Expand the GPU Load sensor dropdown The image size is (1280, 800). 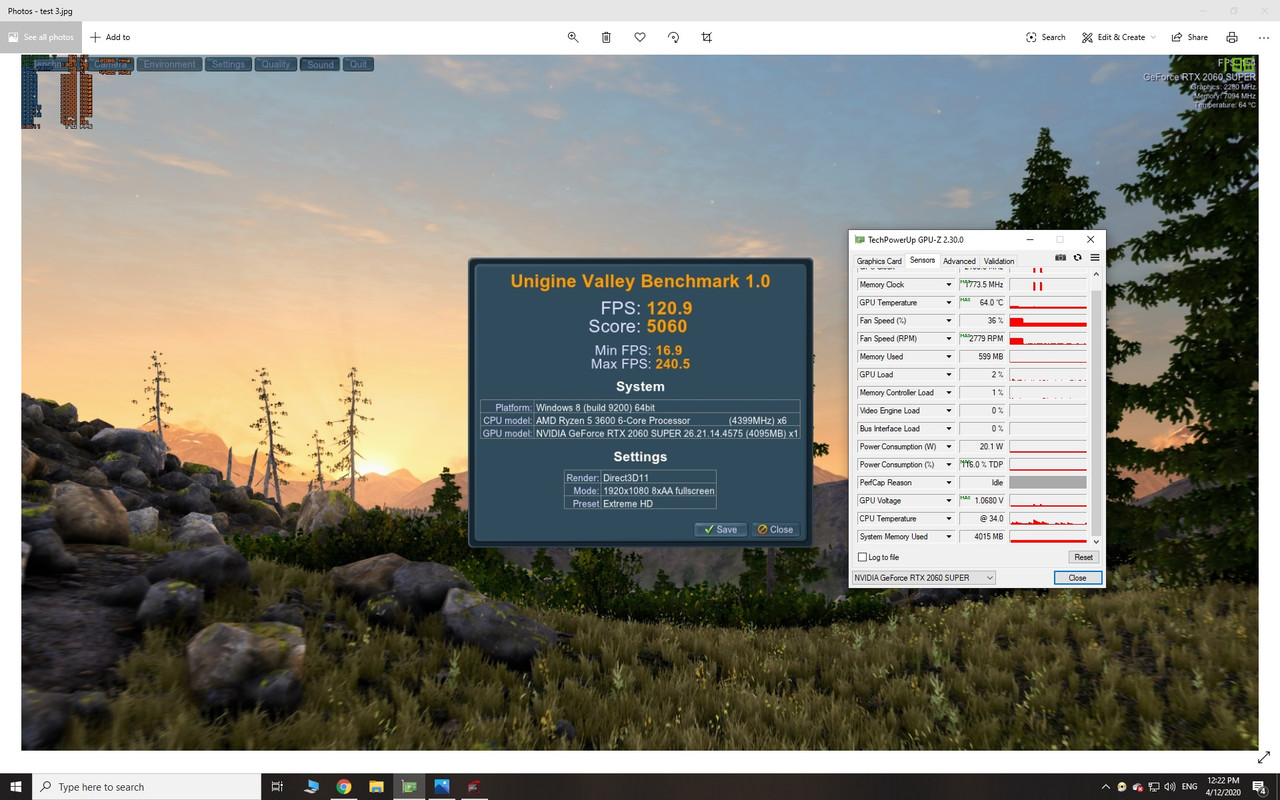click(949, 375)
